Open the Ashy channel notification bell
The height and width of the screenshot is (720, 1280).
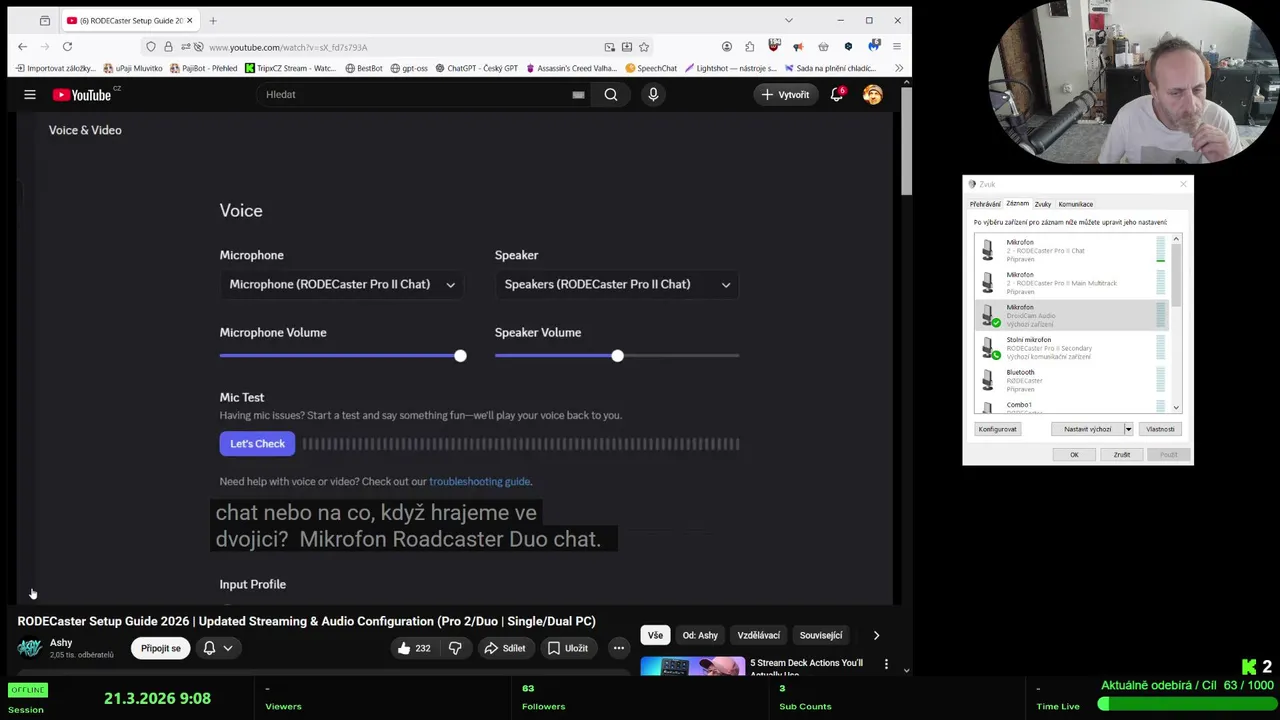pyautogui.click(x=209, y=648)
